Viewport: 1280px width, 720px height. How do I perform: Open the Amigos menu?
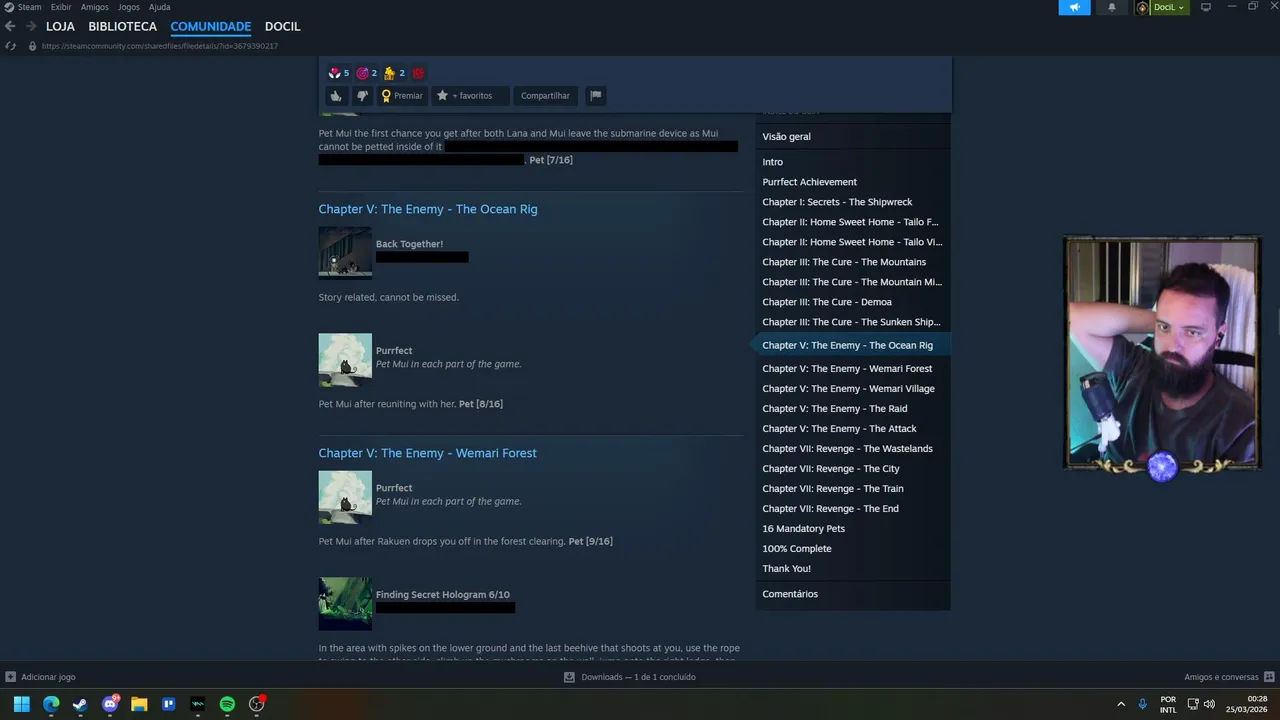click(95, 7)
